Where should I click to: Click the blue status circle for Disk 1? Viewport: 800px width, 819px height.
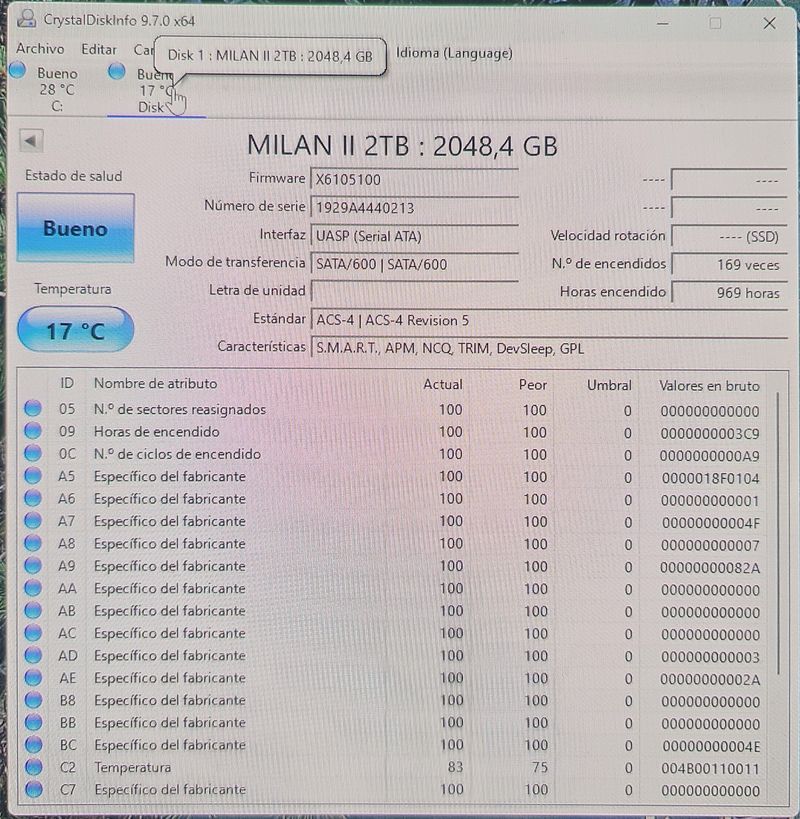pos(116,71)
